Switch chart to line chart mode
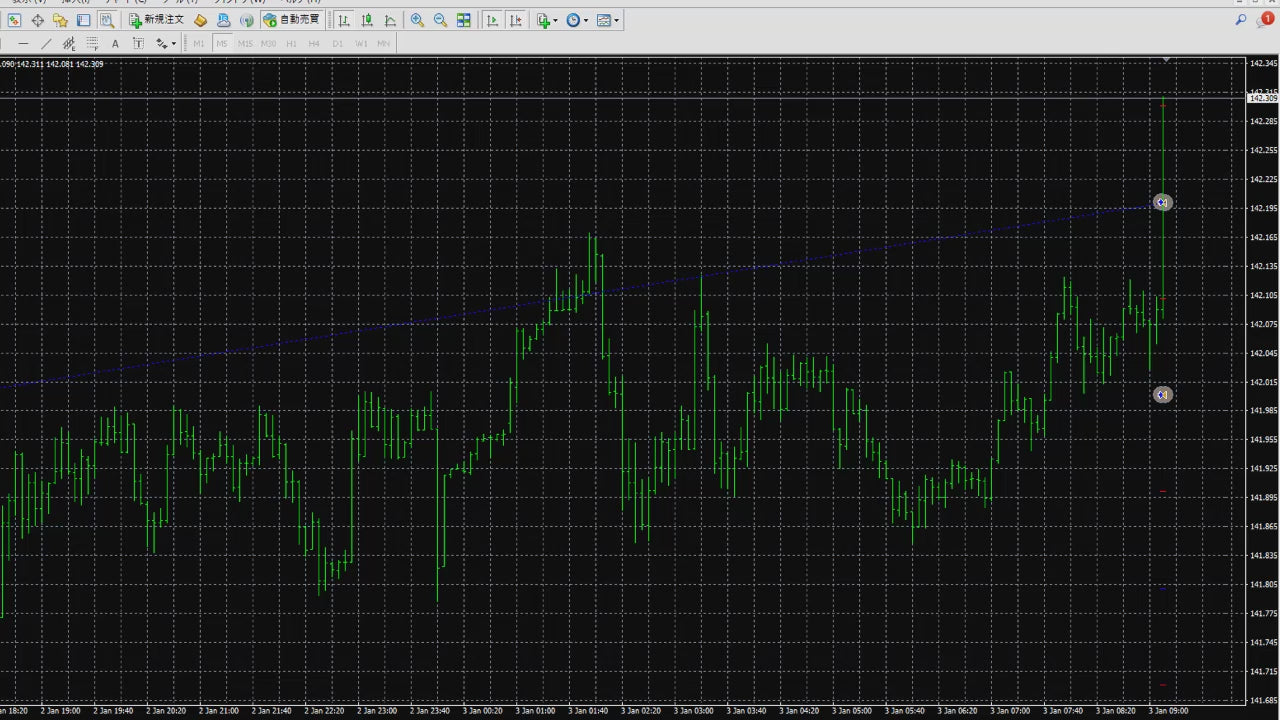Viewport: 1280px width, 720px height. pos(390,20)
